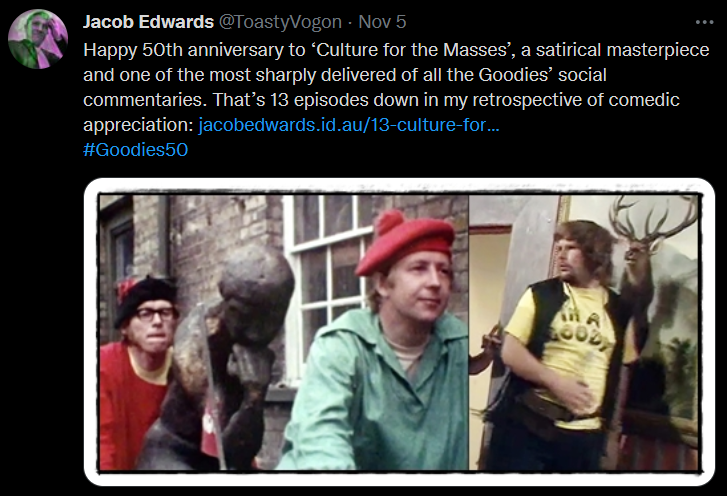The height and width of the screenshot is (496, 727).
Task: Open the Jacob Edwards display name profile link
Action: point(148,22)
